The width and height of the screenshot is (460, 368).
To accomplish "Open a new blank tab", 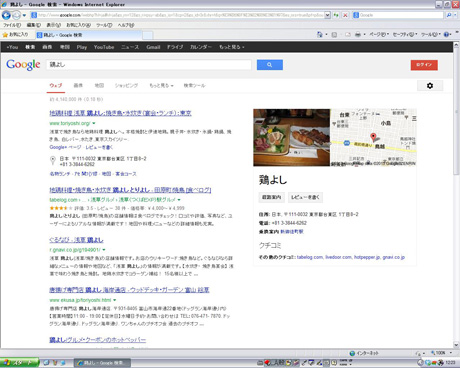I will coord(148,35).
